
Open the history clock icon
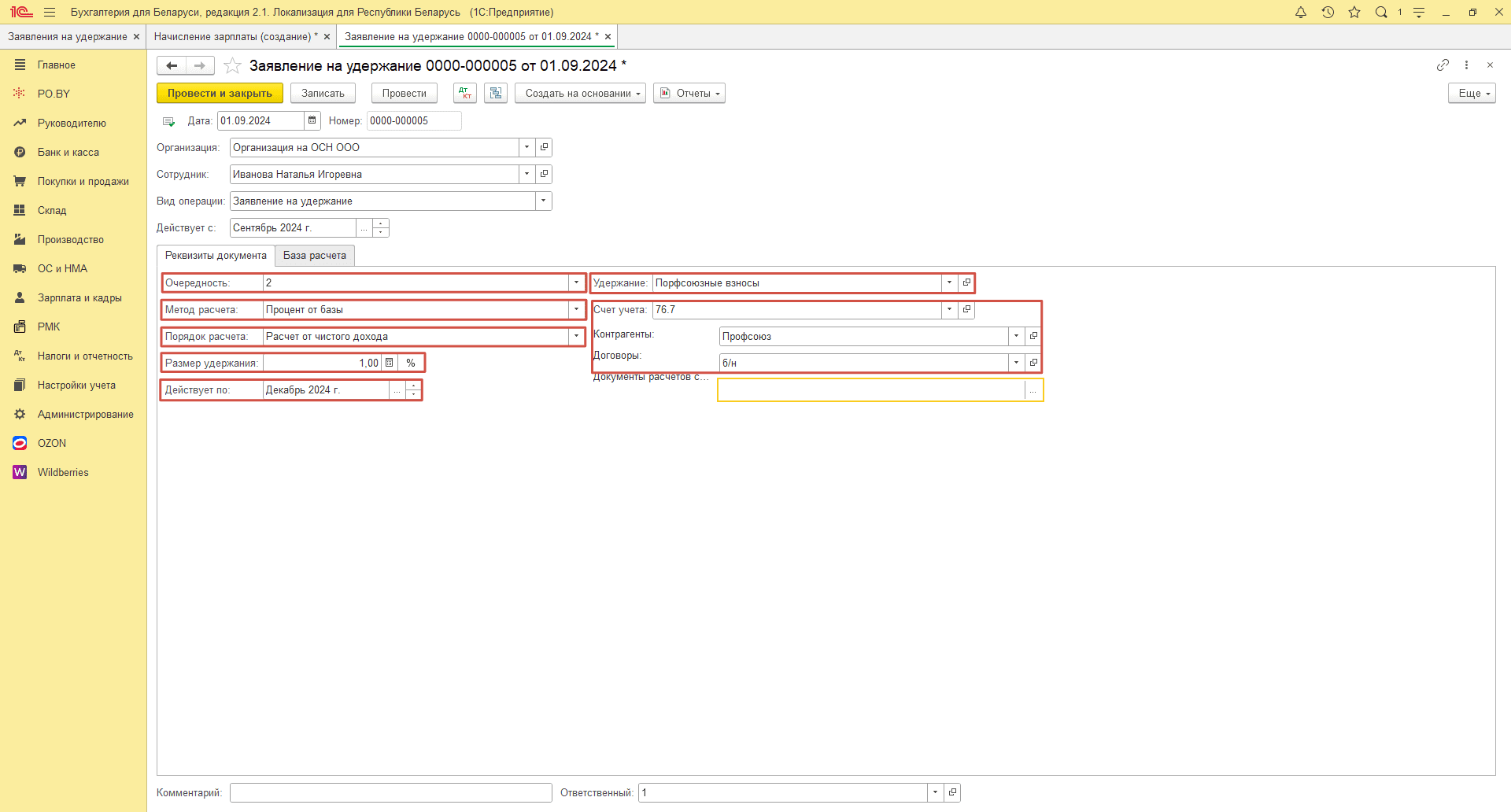(1328, 12)
